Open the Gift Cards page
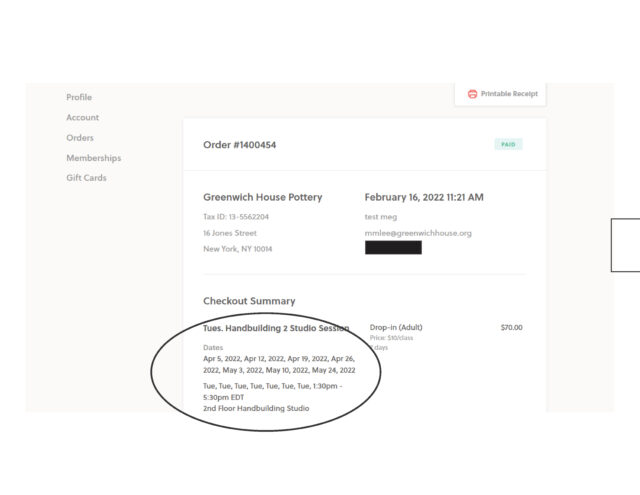The width and height of the screenshot is (640, 495). point(86,178)
